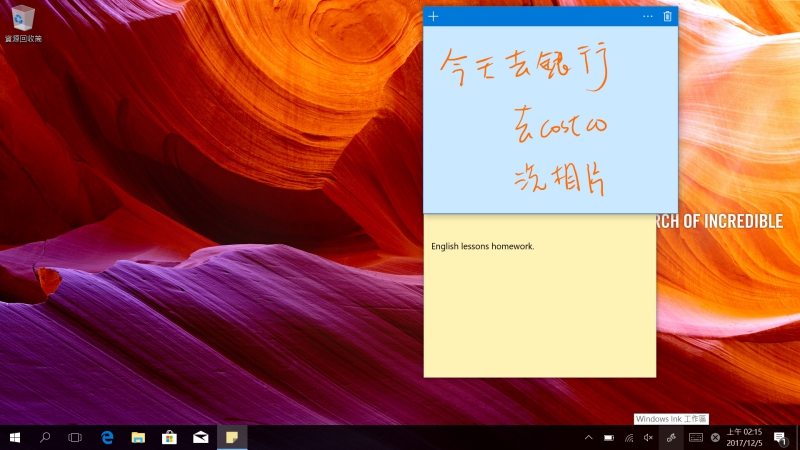Click the yellow note's English lessons homework text
The height and width of the screenshot is (450, 800).
click(482, 246)
